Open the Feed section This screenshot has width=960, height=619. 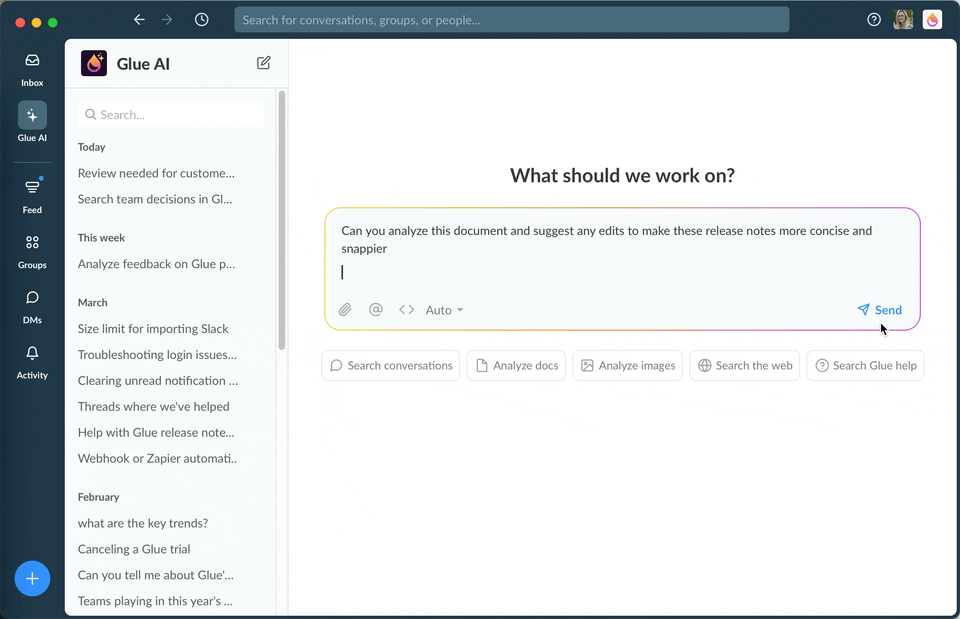(32, 196)
